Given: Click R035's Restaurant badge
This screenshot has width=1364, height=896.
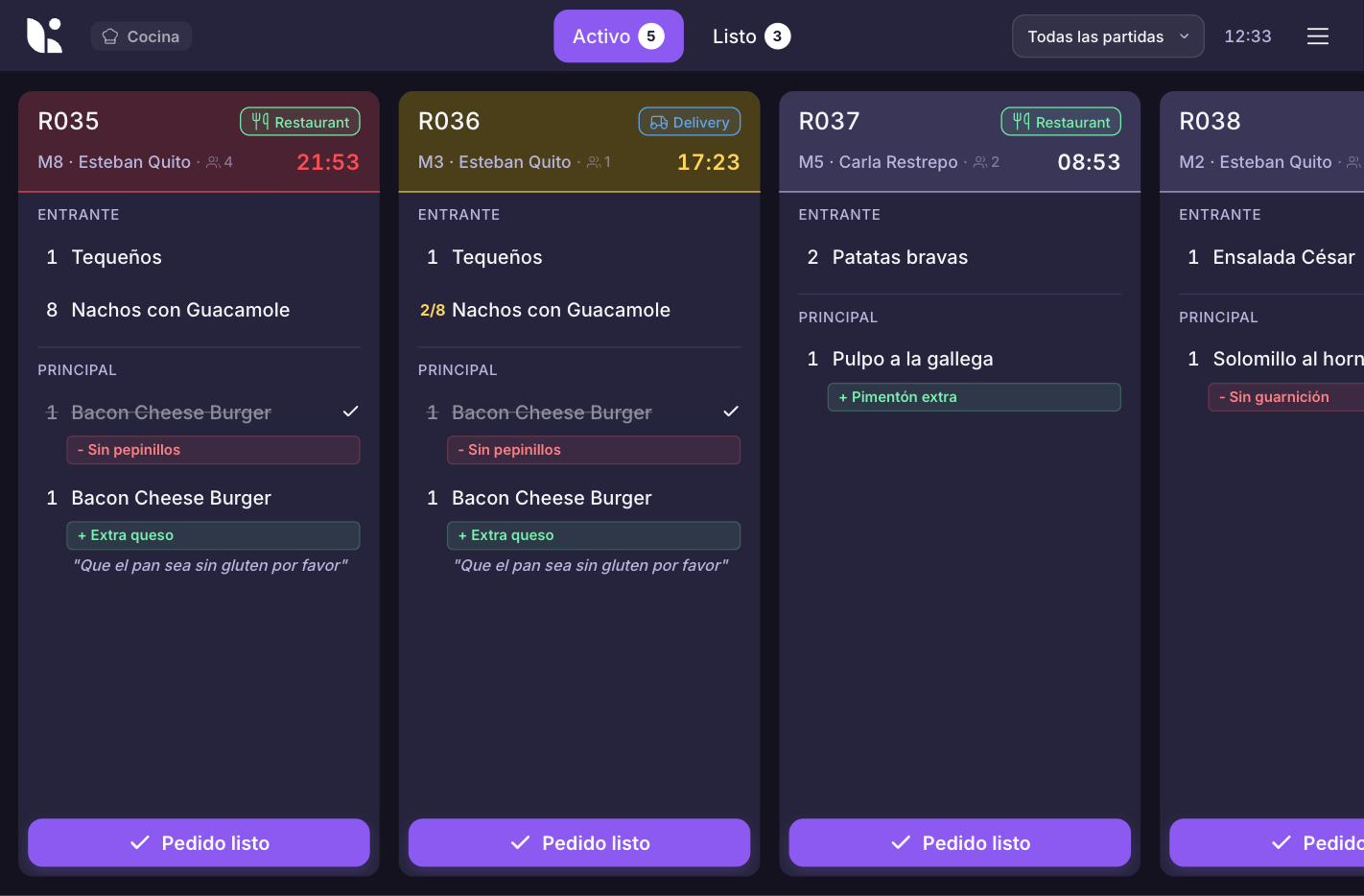Looking at the screenshot, I should 300,122.
